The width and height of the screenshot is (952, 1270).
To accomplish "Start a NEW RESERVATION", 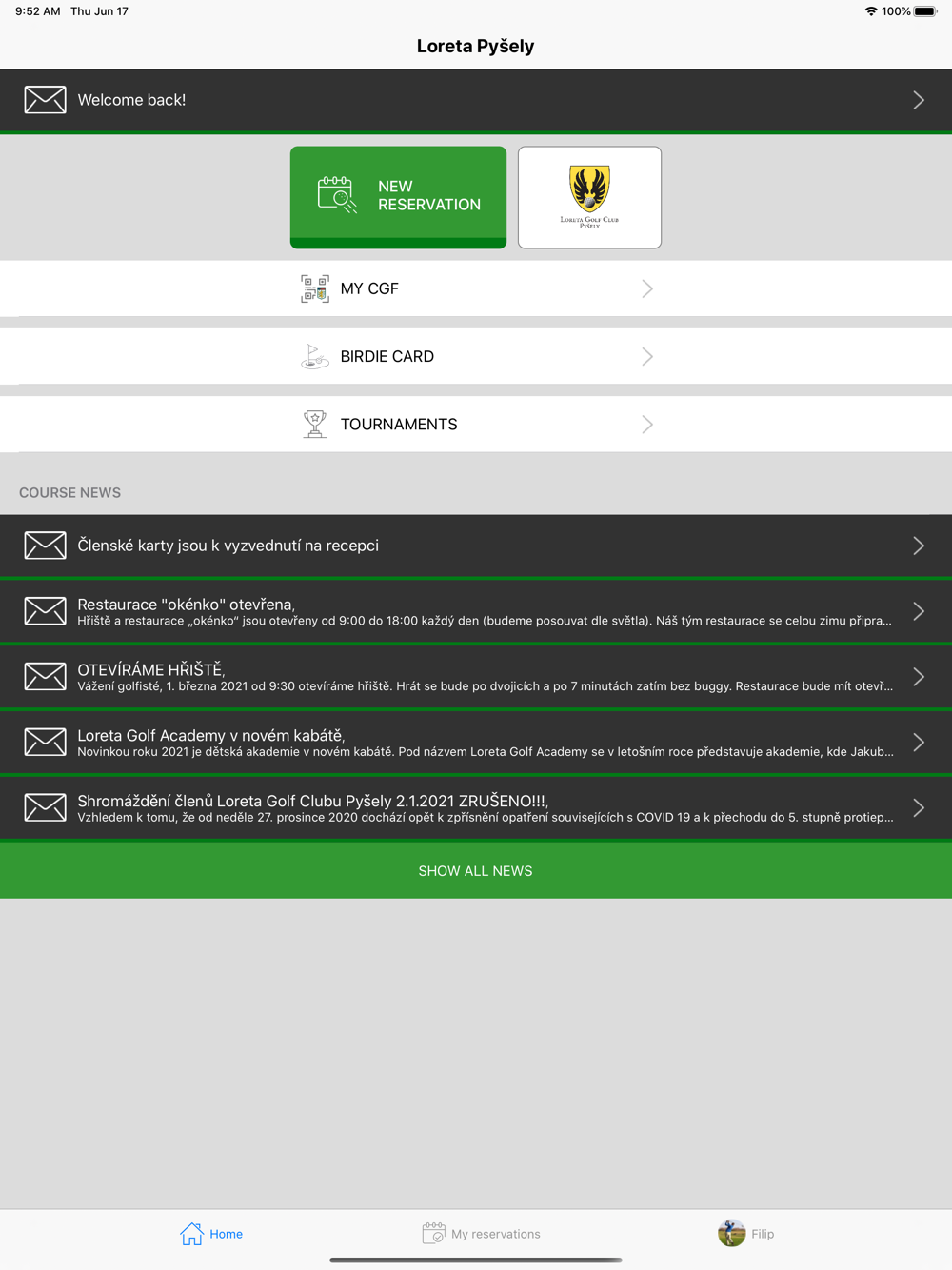I will [398, 196].
